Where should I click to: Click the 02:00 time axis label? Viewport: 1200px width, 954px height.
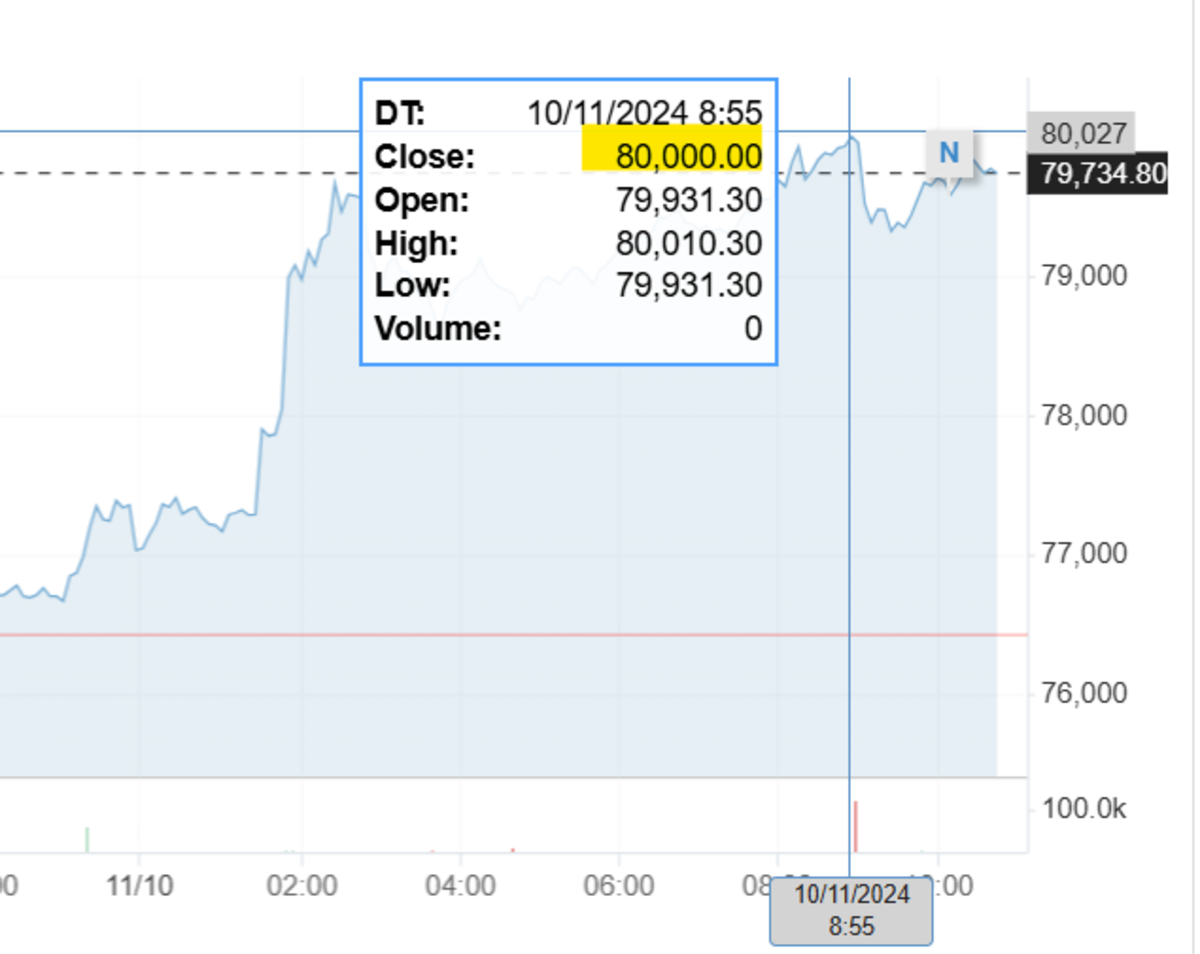[x=301, y=886]
